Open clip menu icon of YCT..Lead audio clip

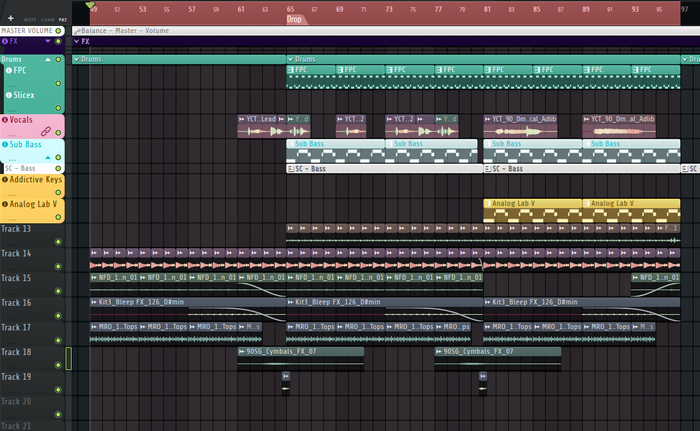tap(242, 119)
